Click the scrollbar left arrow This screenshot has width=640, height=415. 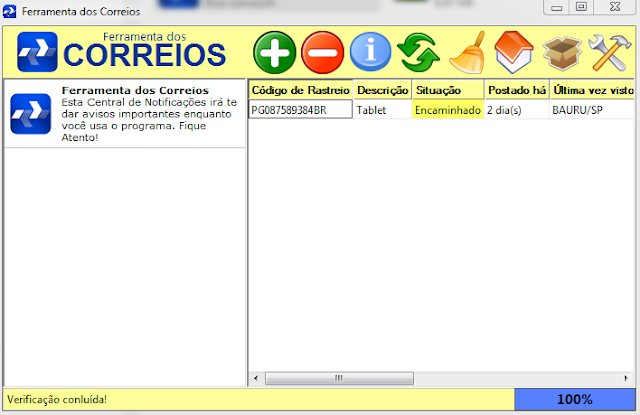point(256,378)
